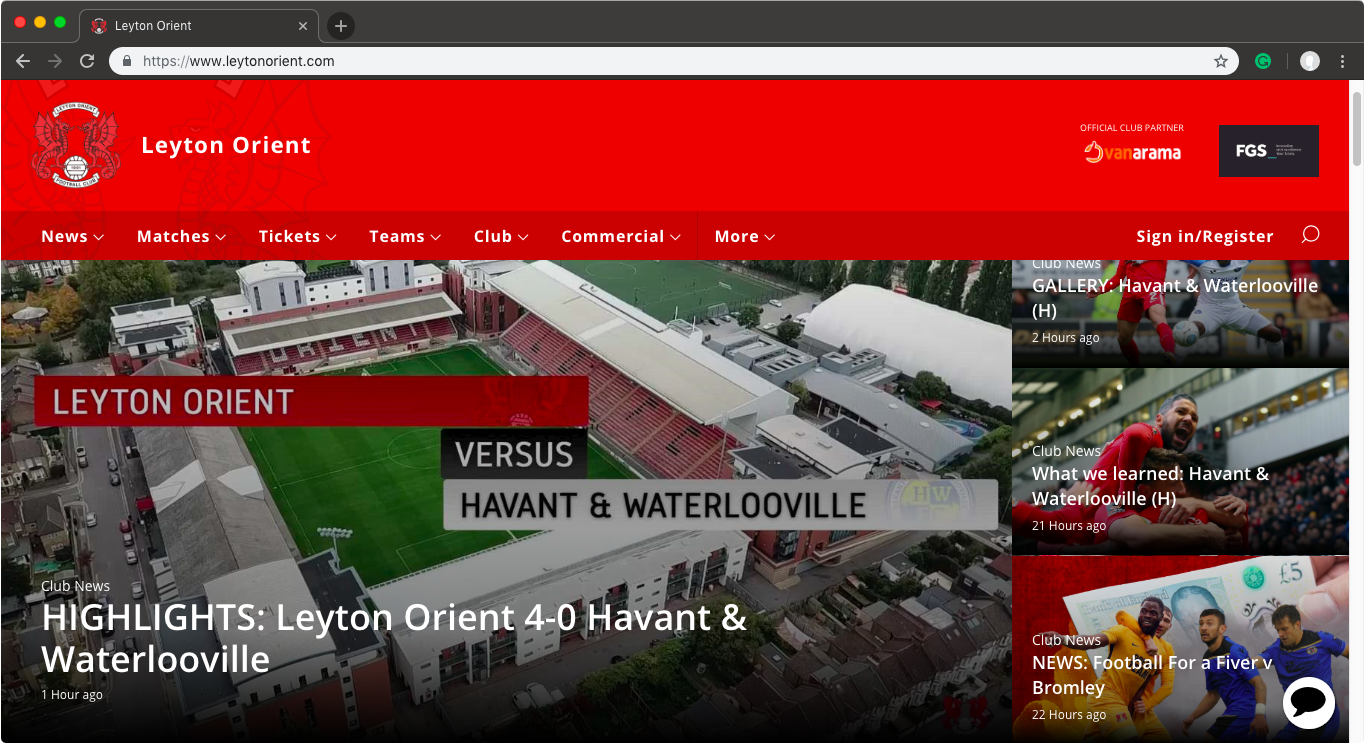Click the Leyton Orient club crest logo
1364x744 pixels.
coord(76,145)
